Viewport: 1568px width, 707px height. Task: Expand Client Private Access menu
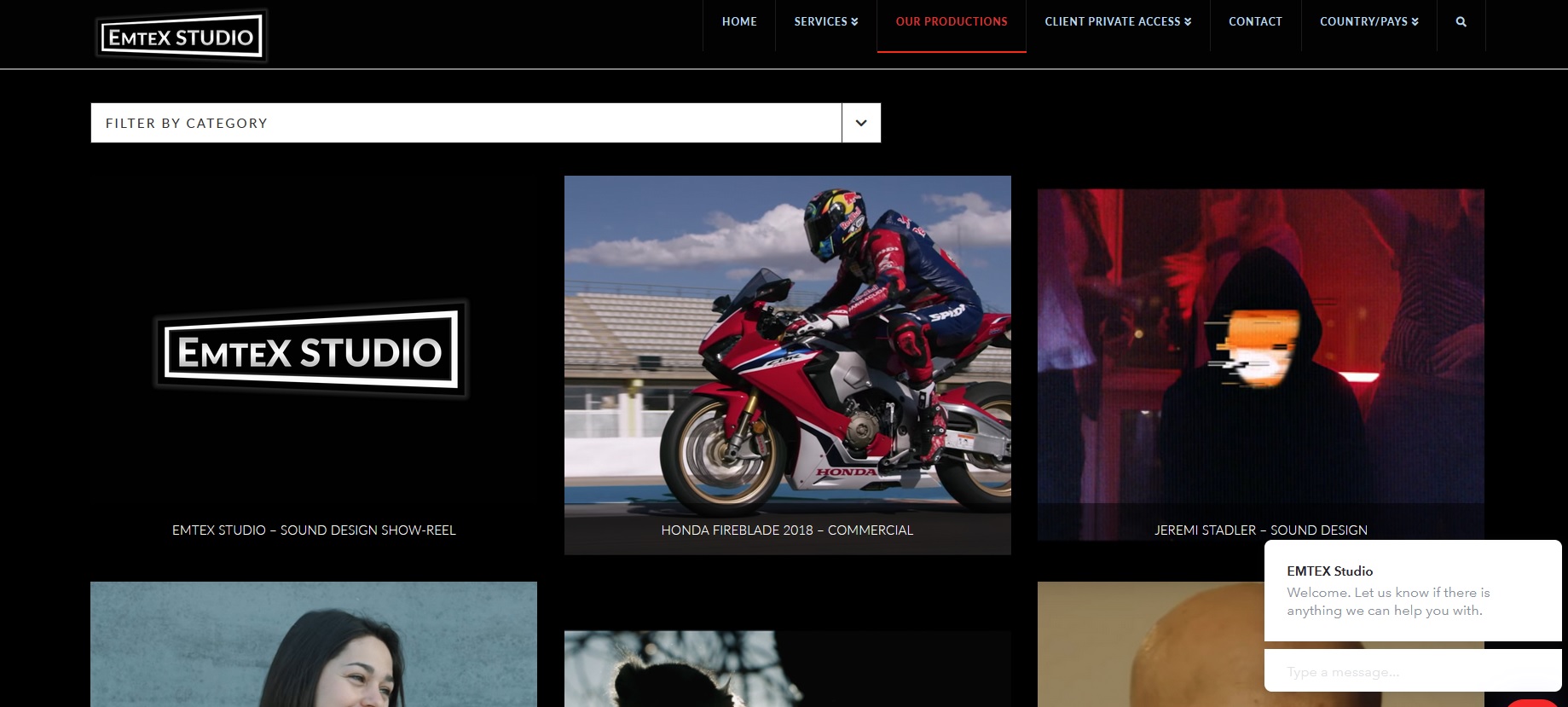point(1118,22)
